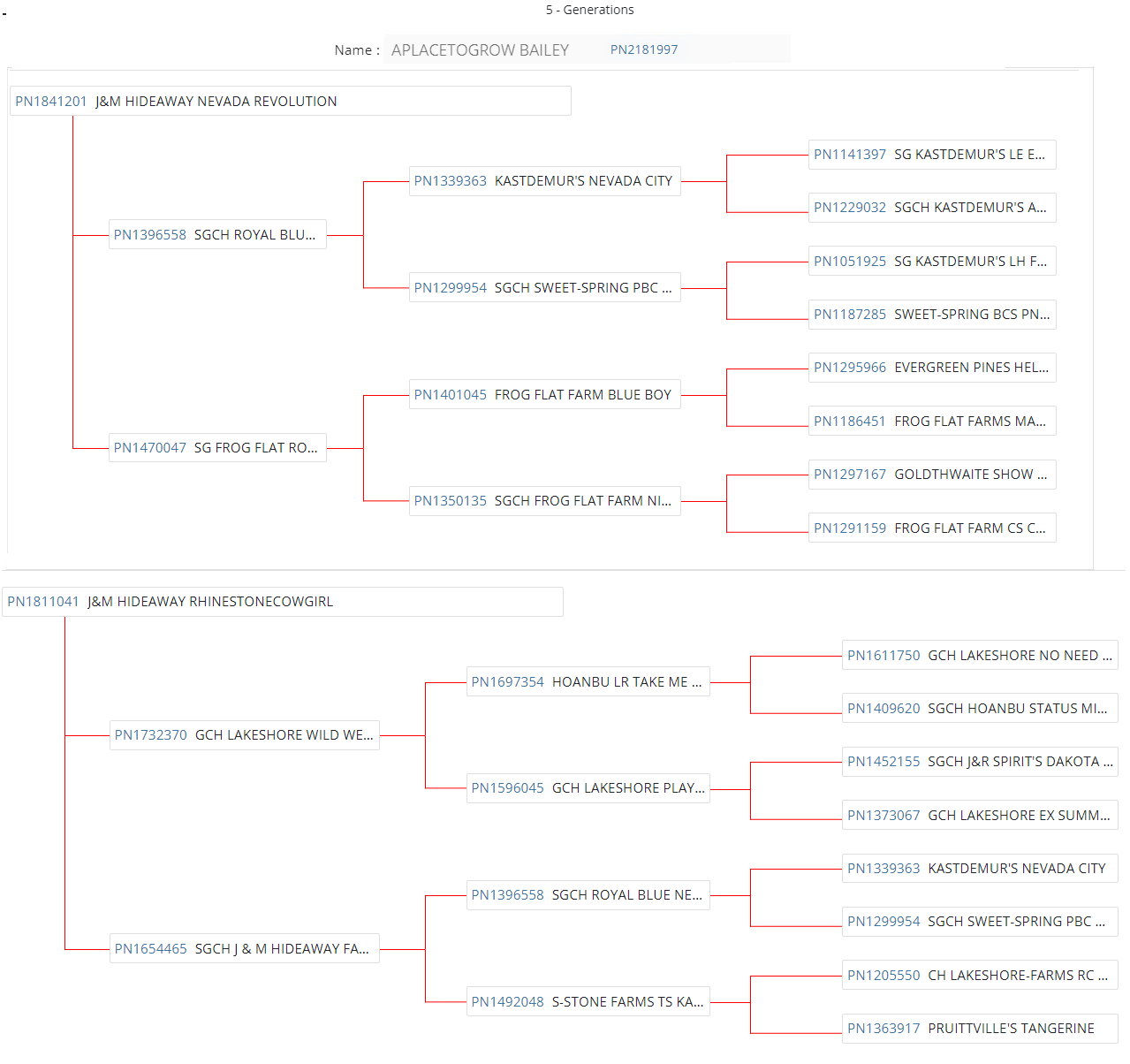The width and height of the screenshot is (1130, 1064).
Task: Select PN1654465 SGCH J & M HIDEAWAY FA...
Action: coord(244,949)
